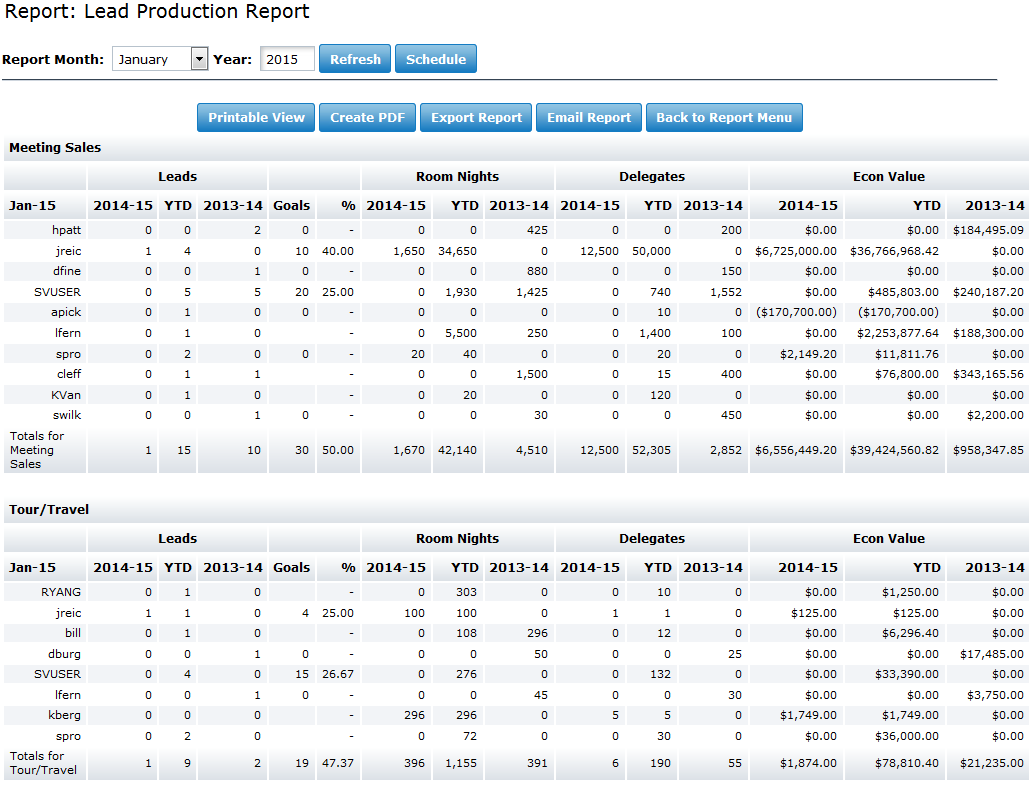The height and width of the screenshot is (786, 1033).
Task: Click the KVan row name
Action: click(66, 395)
